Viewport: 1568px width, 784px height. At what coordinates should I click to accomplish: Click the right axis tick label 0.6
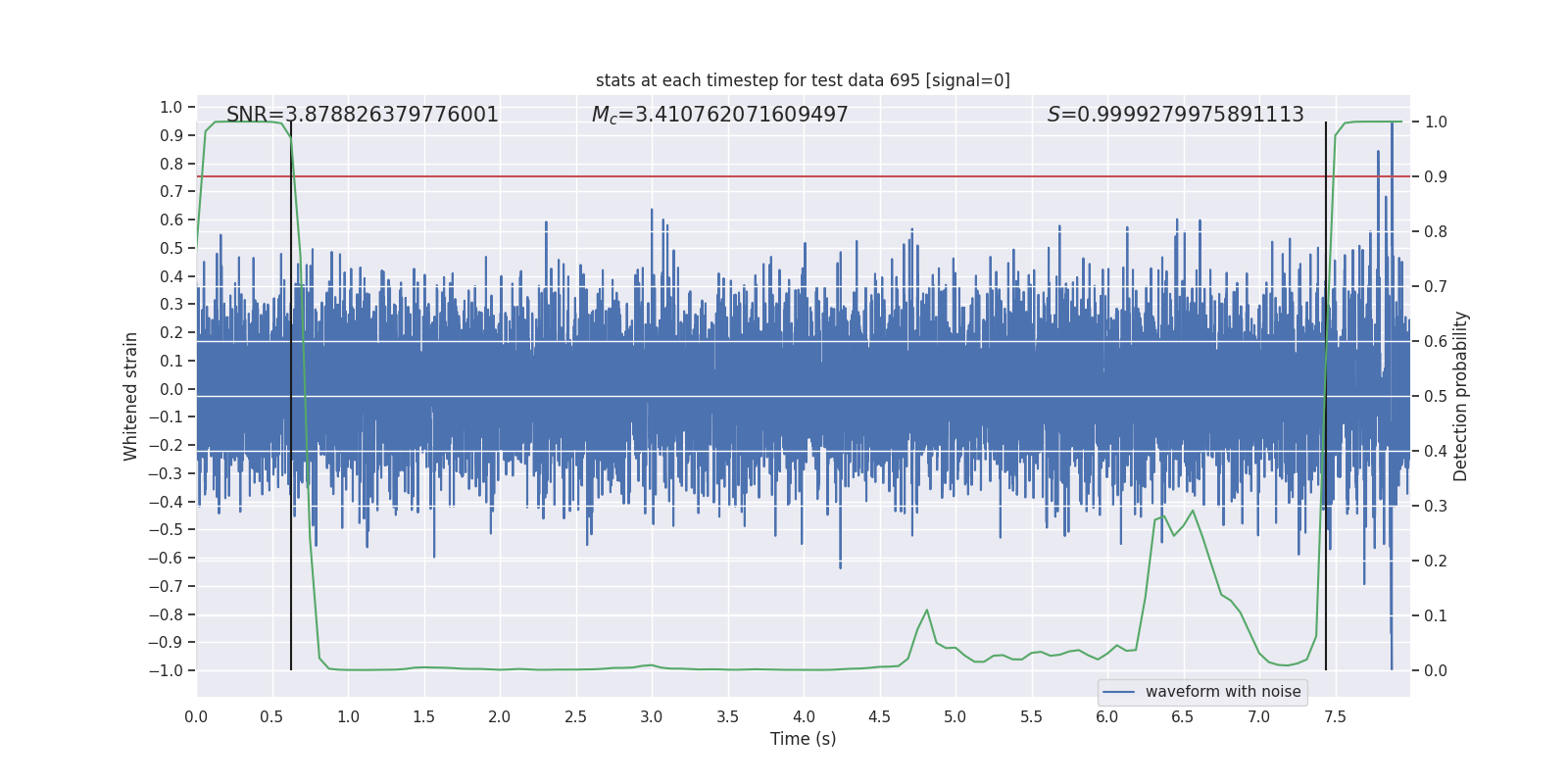[1436, 342]
